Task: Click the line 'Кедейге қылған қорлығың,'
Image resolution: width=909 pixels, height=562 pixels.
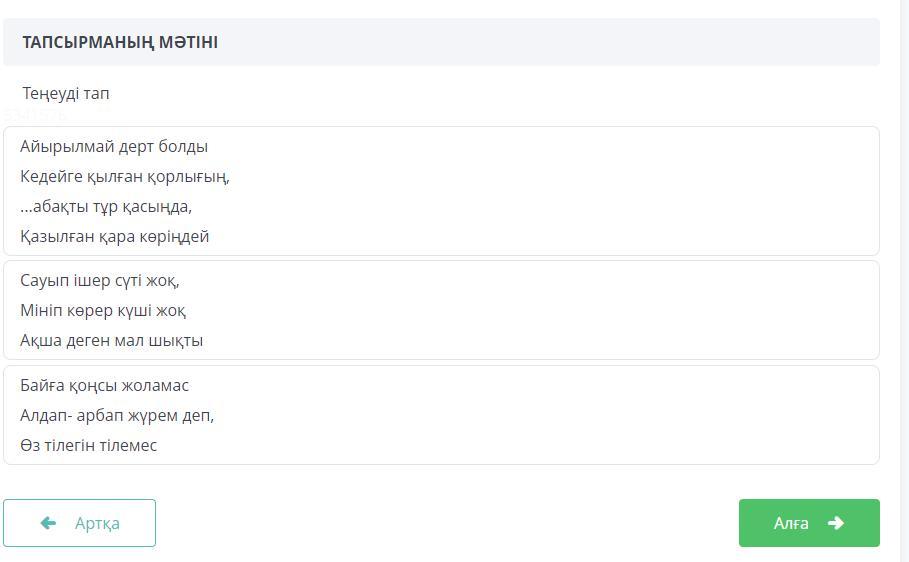Action: coord(125,176)
